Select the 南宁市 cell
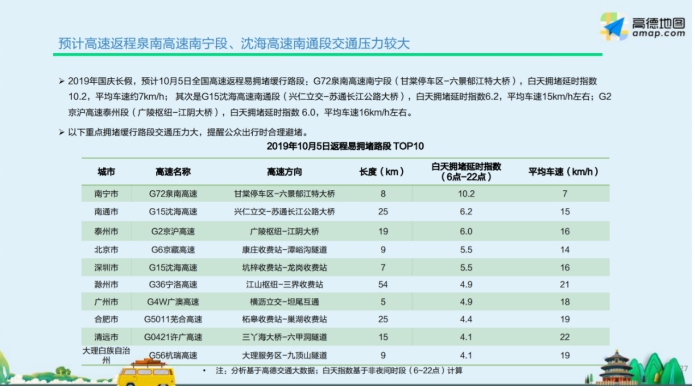This screenshot has width=693, height=386. [x=106, y=194]
